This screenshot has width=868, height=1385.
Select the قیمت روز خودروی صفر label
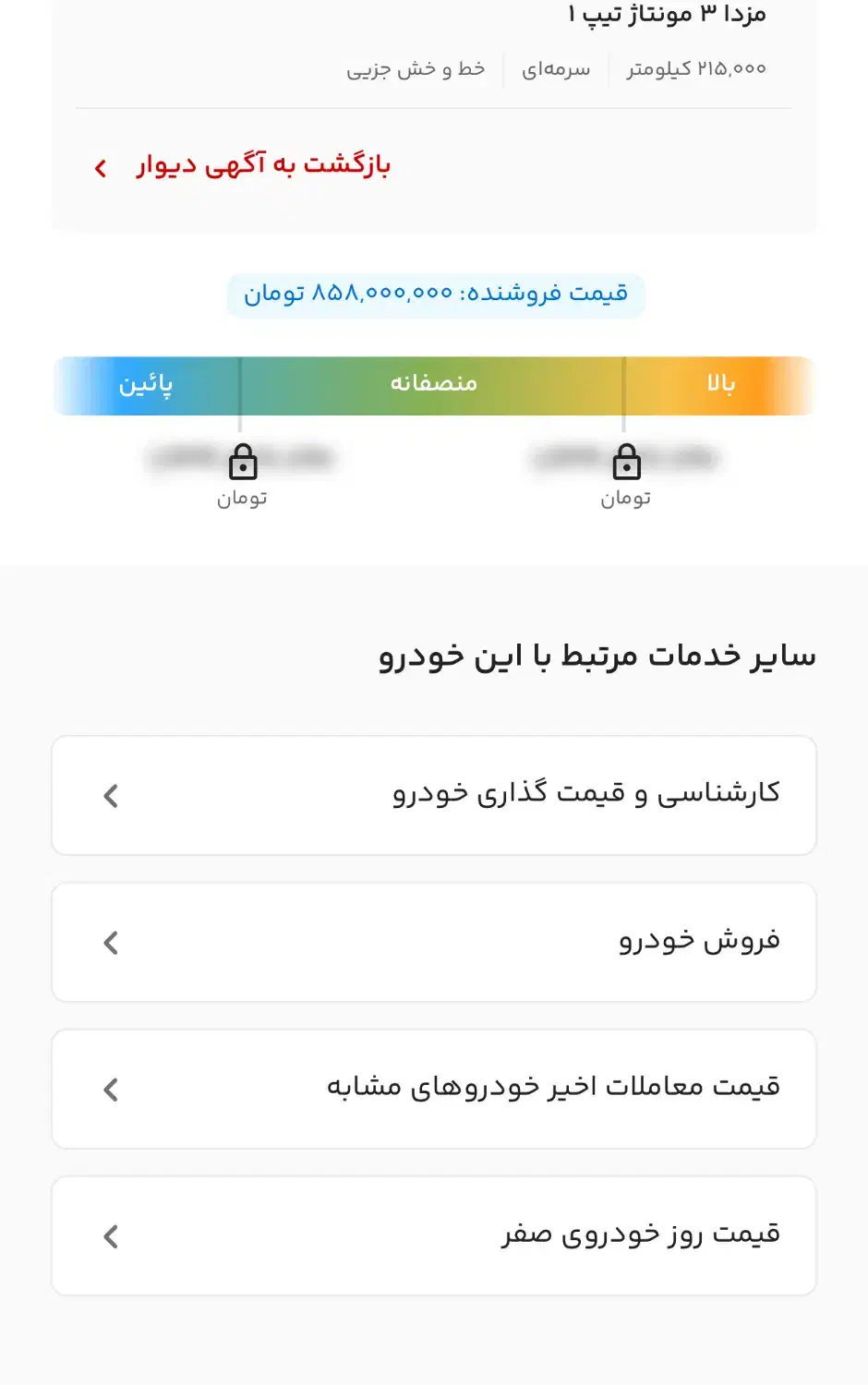pos(641,1234)
